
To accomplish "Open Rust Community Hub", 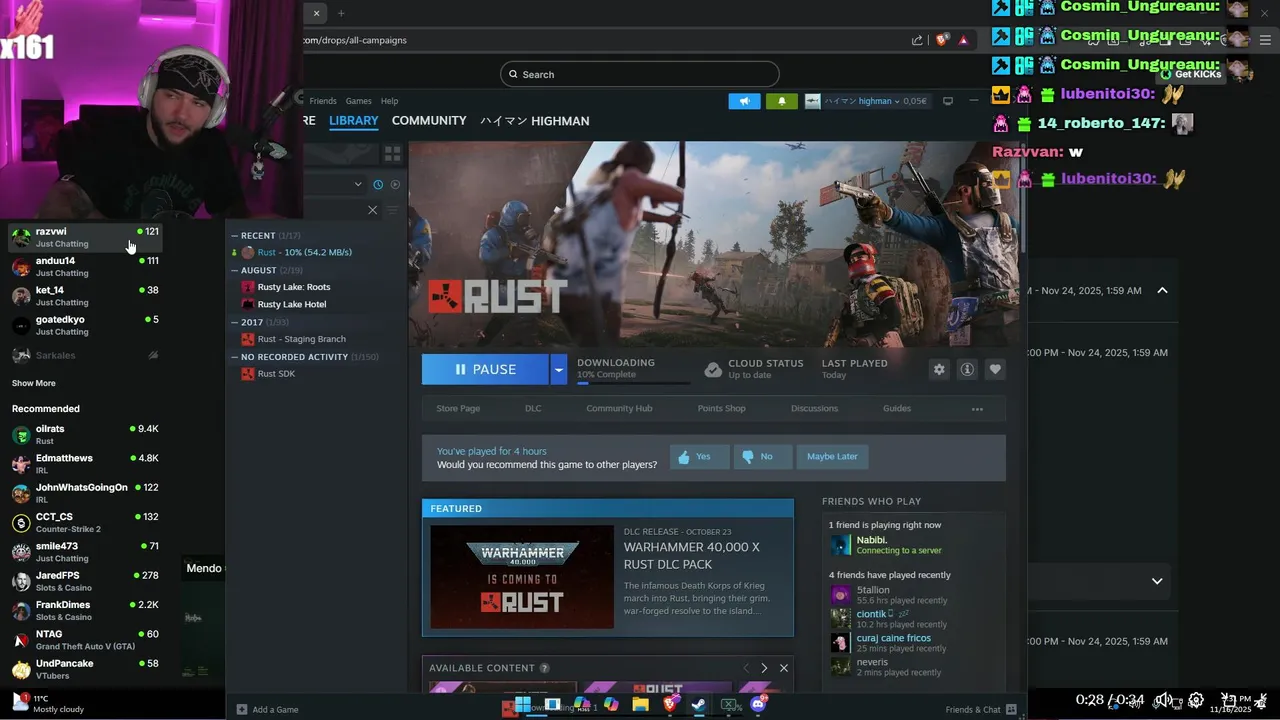I will coord(619,408).
